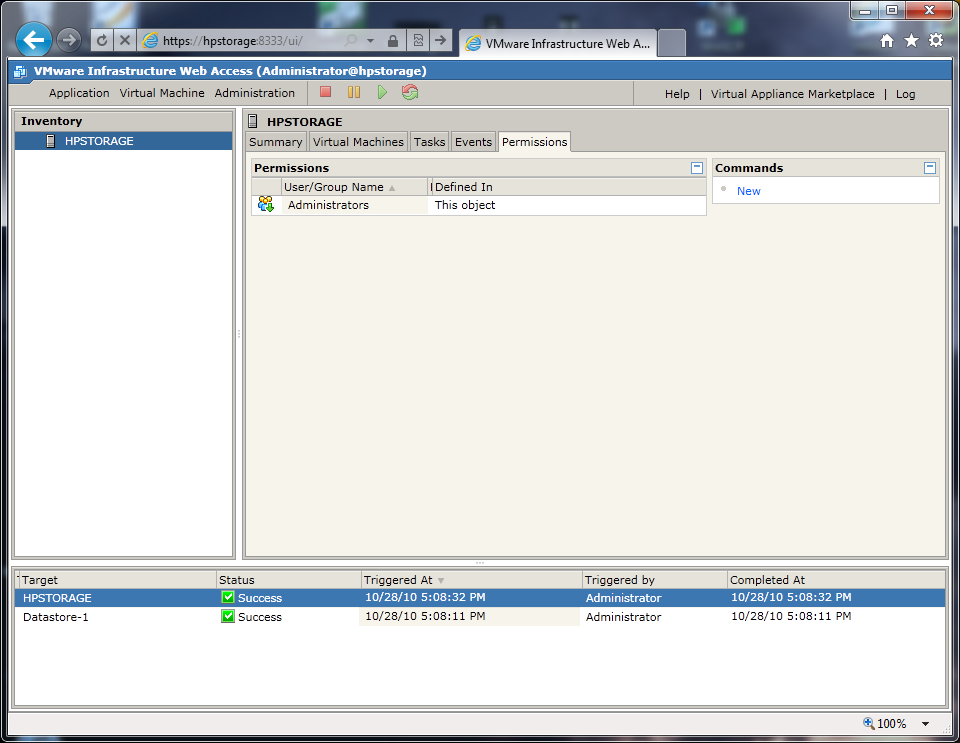
Task: Click the compatibility view icon
Action: 418,41
